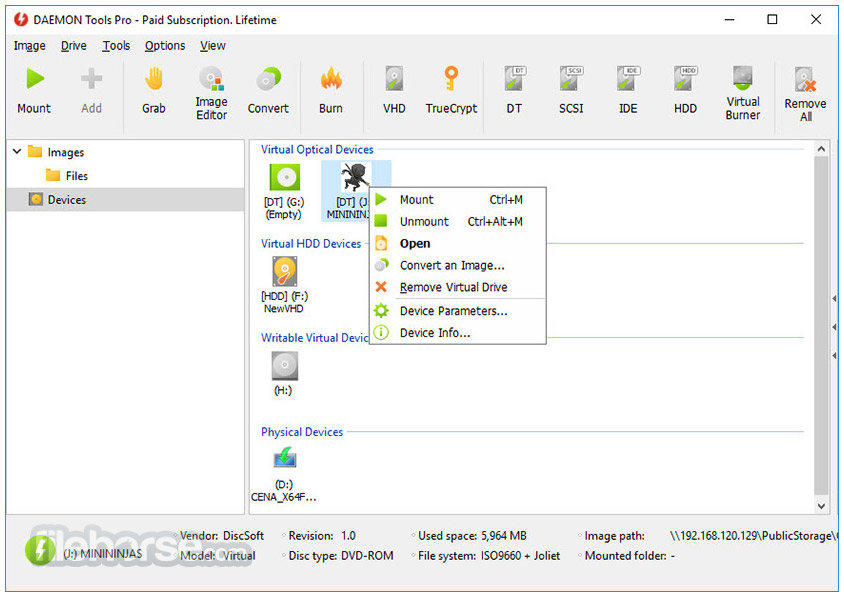Open the TrueCrypt key tool
Screen dimensions: 844x597
click(451, 79)
